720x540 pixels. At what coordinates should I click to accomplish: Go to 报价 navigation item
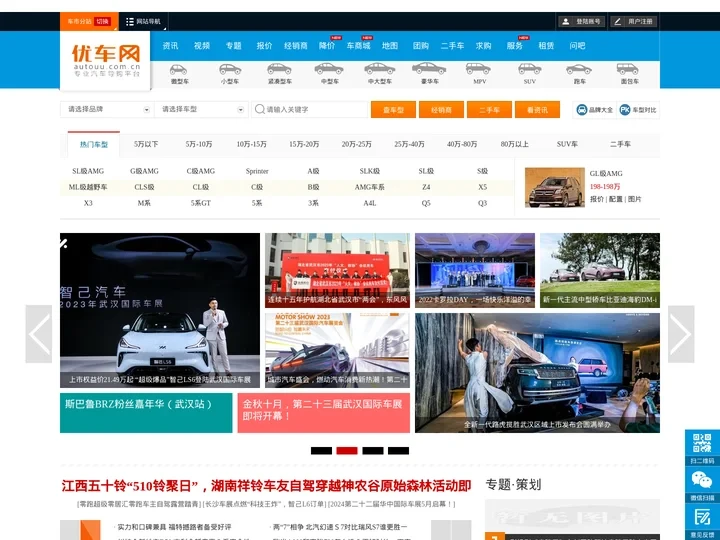[264, 46]
